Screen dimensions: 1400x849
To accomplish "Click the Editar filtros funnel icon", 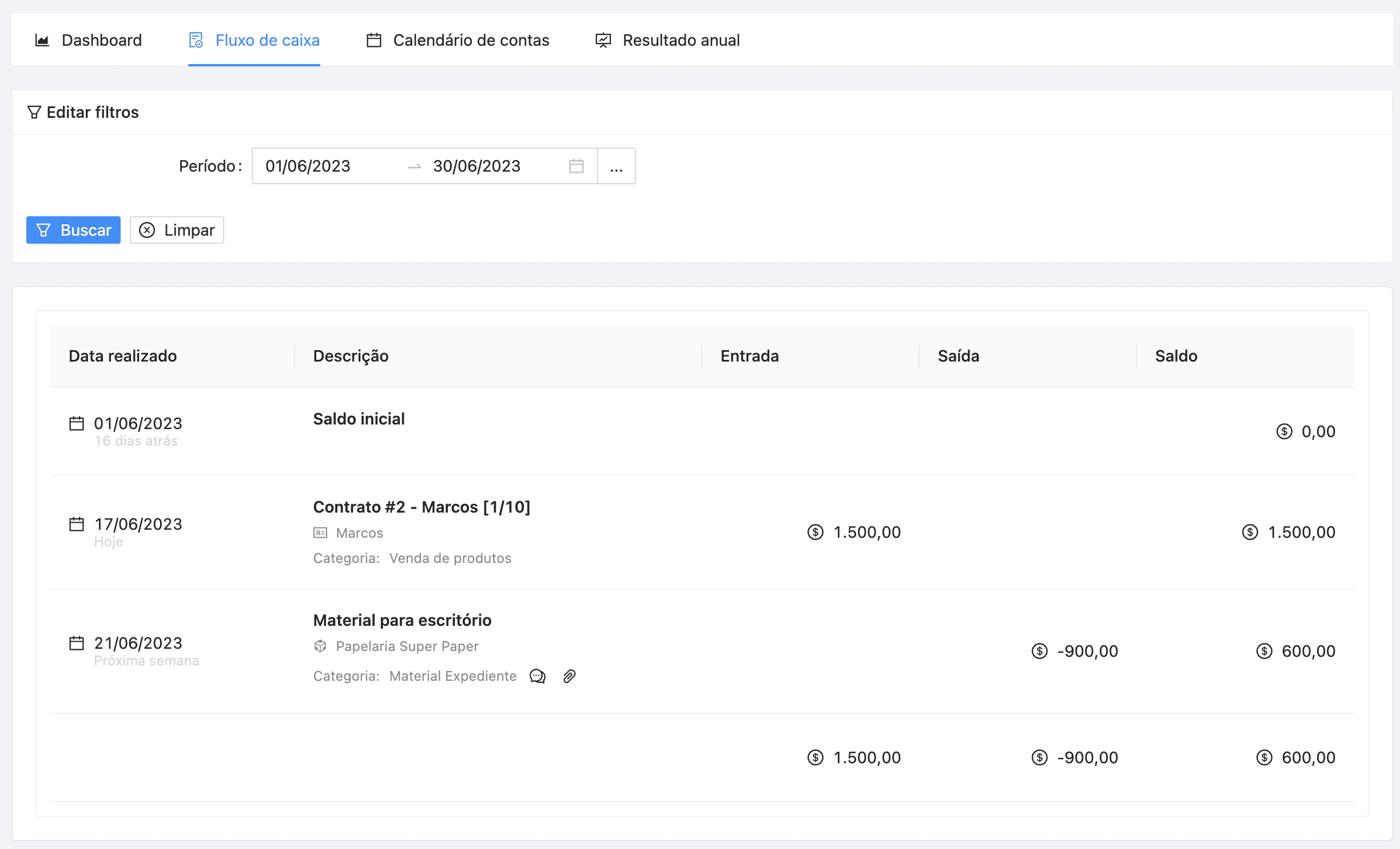I will pos(34,112).
